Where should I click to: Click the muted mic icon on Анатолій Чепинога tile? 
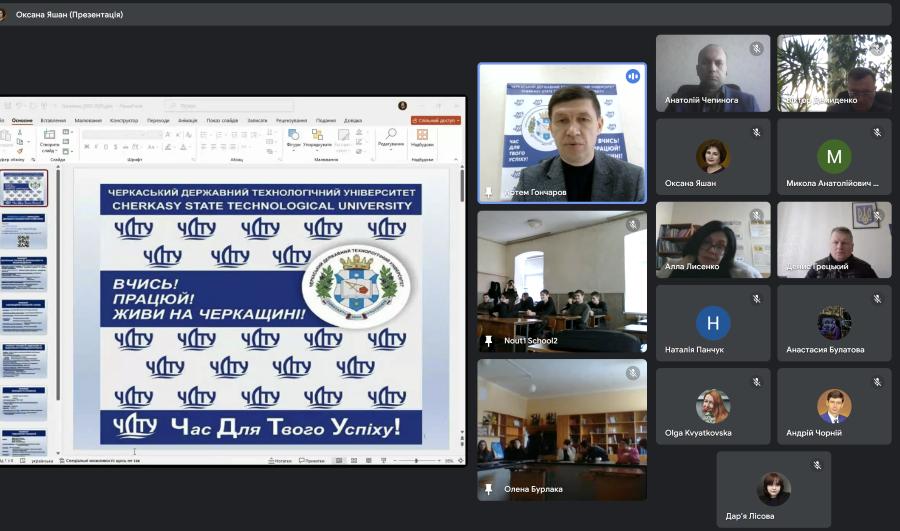pyautogui.click(x=757, y=49)
